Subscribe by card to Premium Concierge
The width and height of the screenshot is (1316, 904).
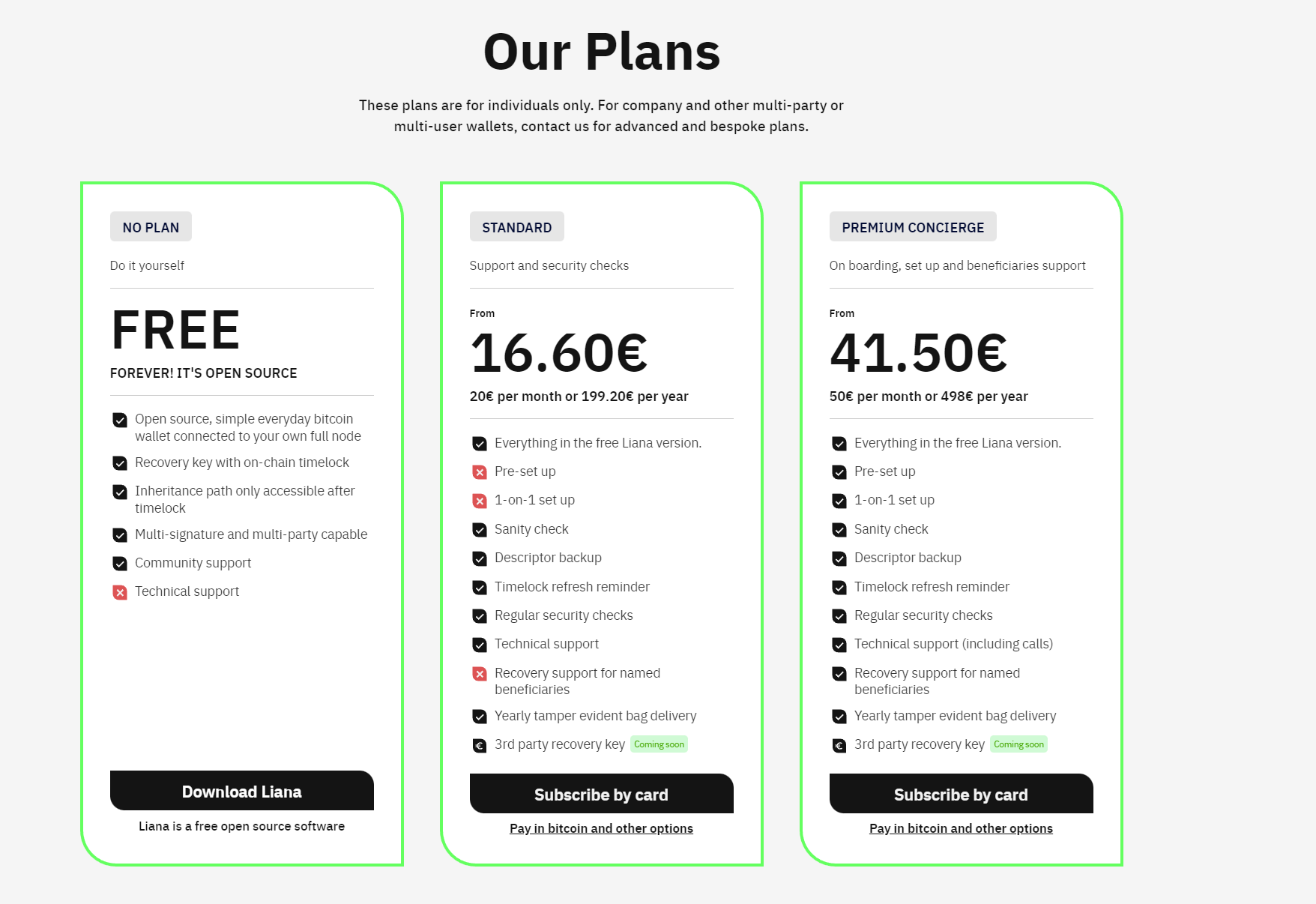[961, 794]
